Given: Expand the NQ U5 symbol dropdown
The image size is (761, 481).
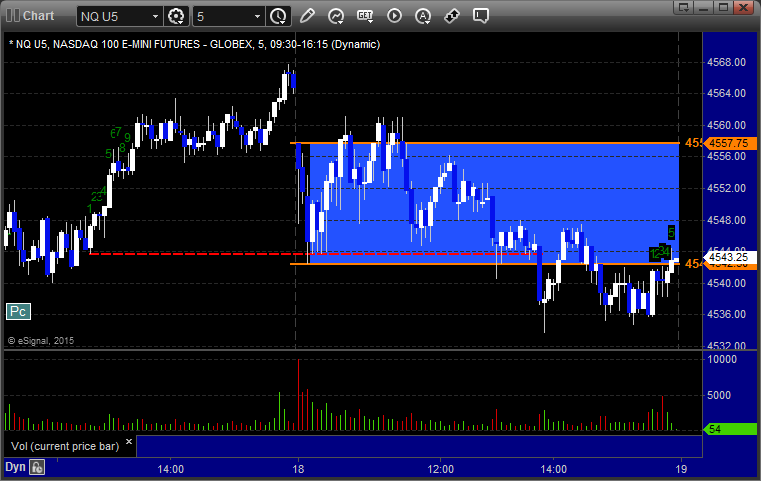Looking at the screenshot, I should [155, 17].
